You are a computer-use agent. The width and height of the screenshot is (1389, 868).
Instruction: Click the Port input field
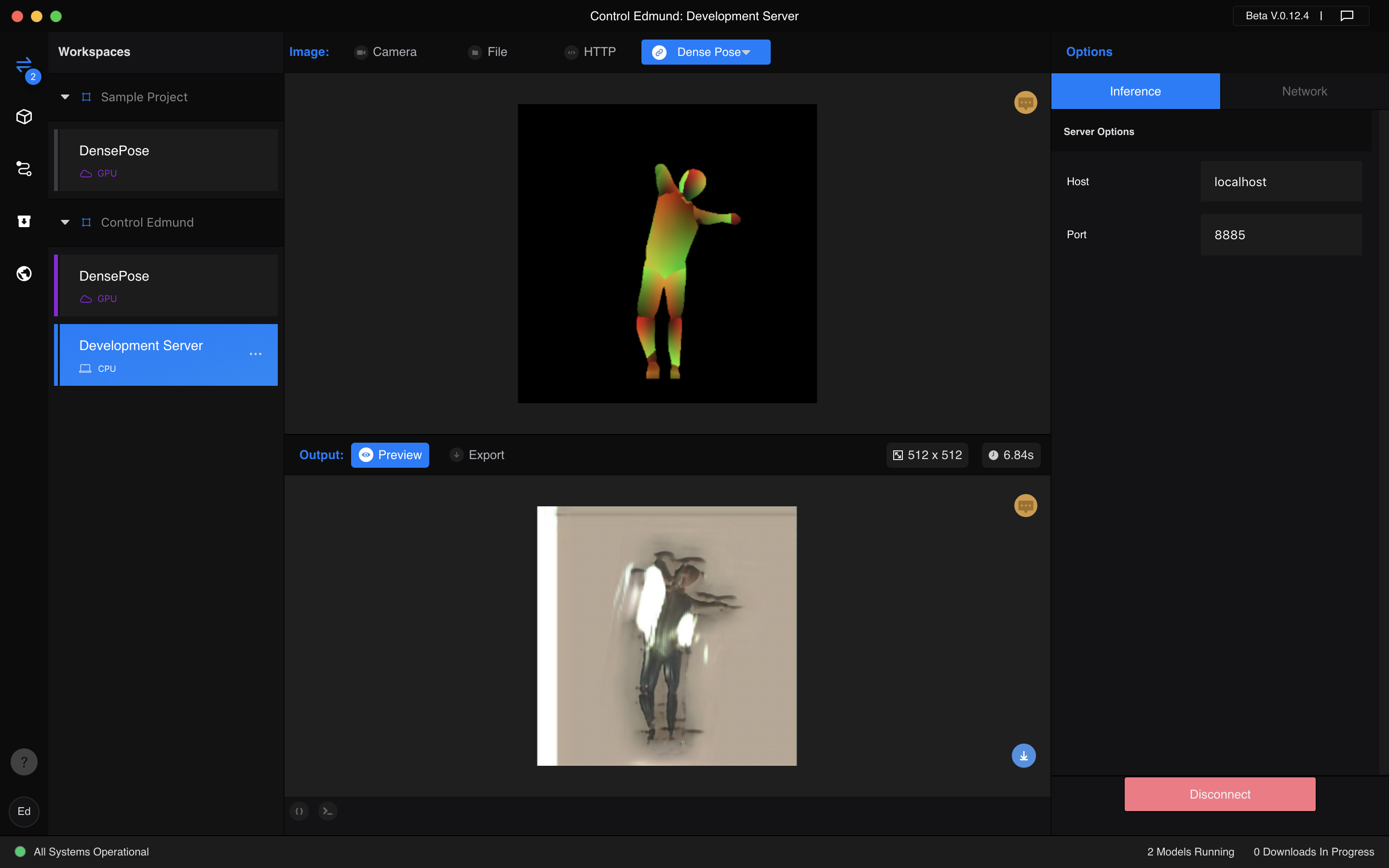[x=1280, y=235]
